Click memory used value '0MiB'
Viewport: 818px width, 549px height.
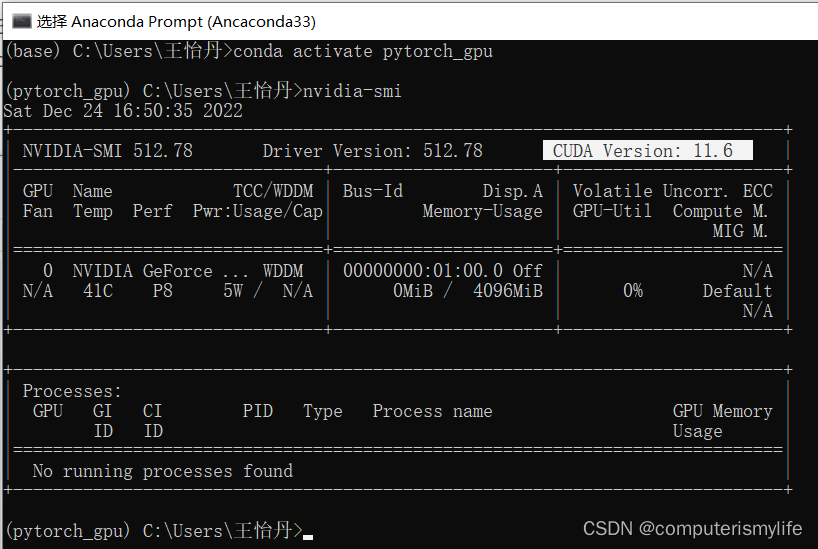[x=413, y=291]
